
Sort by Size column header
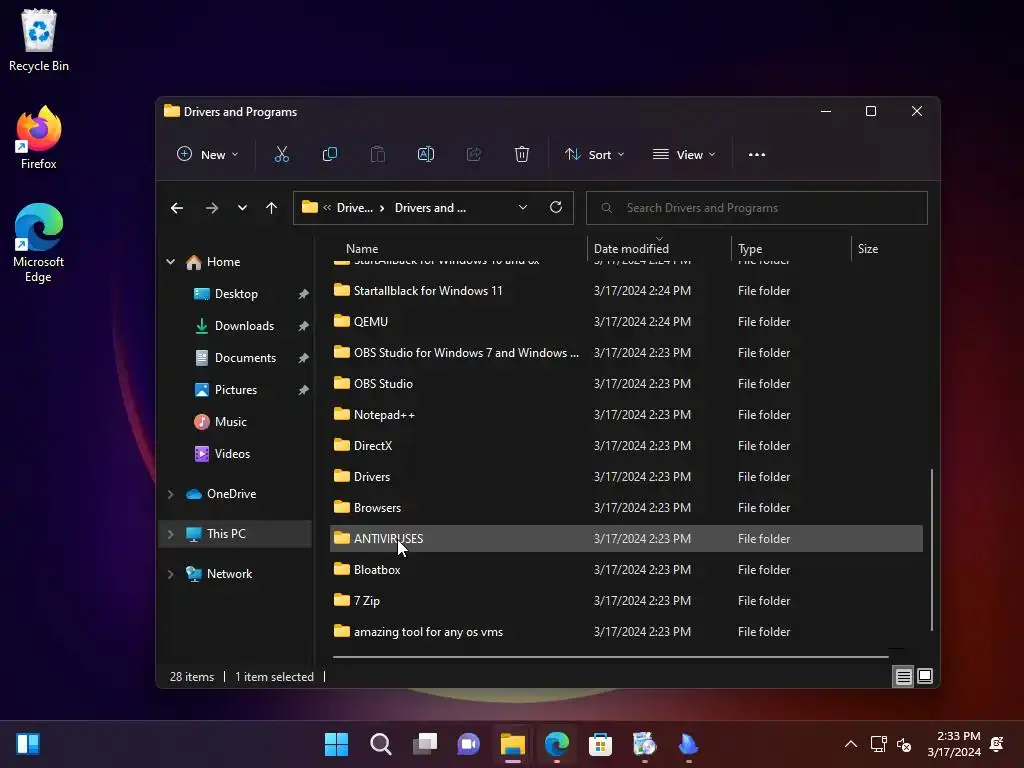coord(867,249)
